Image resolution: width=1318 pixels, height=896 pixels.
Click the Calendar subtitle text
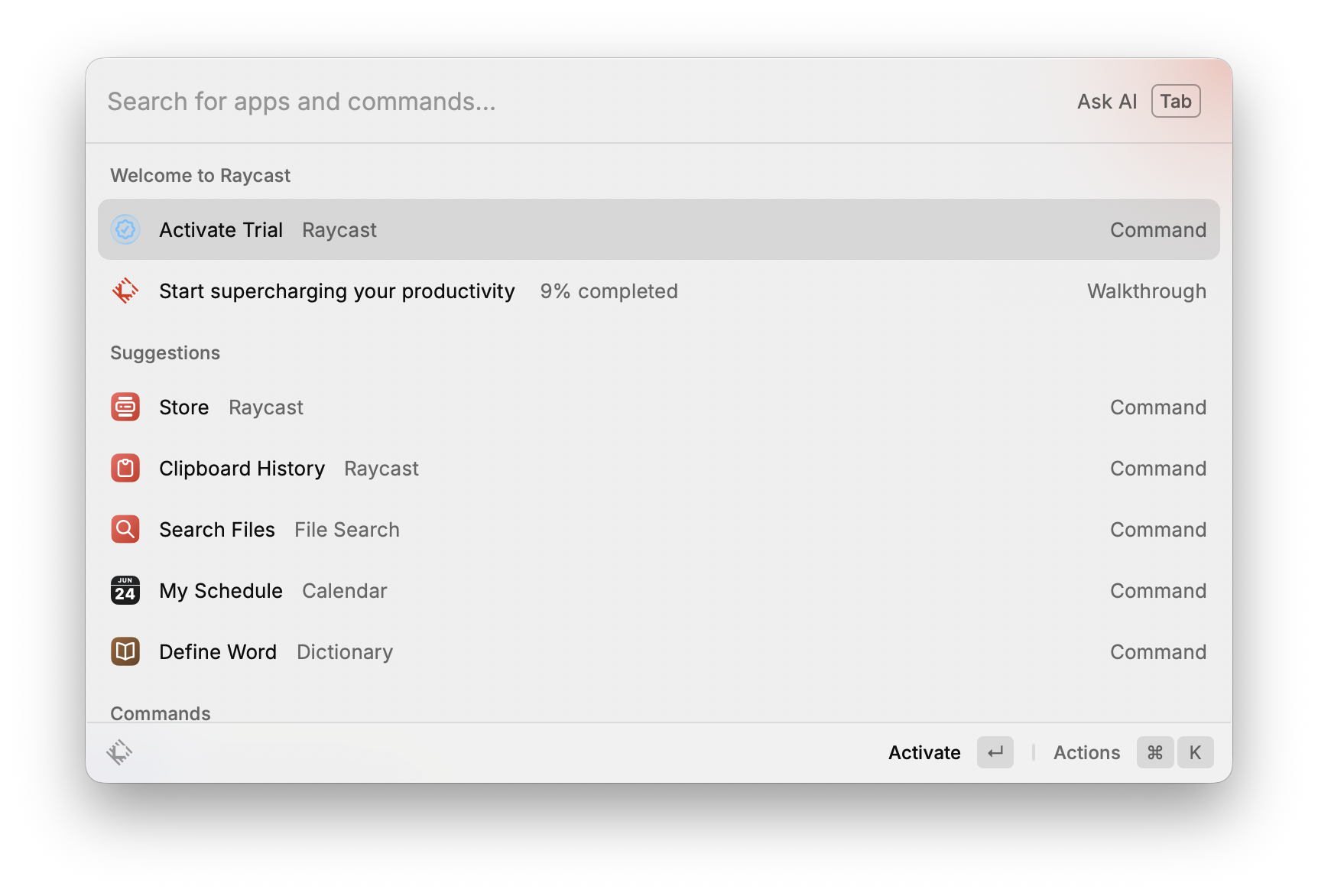[x=345, y=591]
